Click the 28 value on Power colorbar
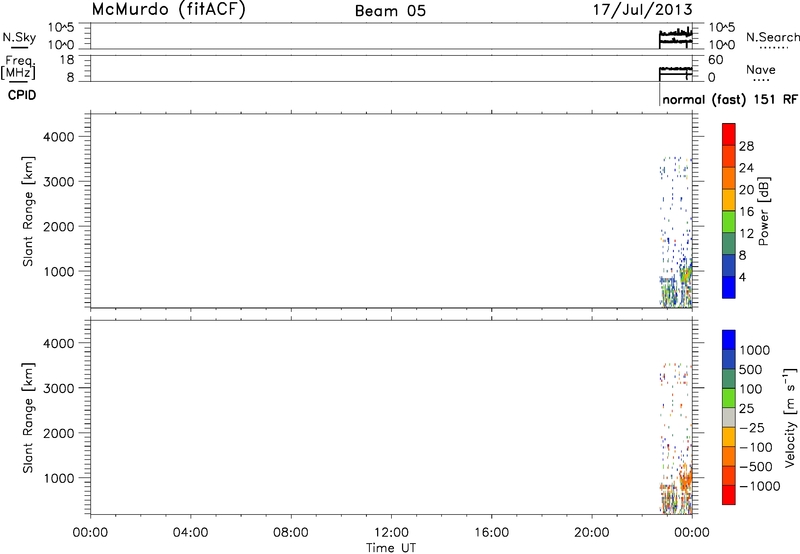This screenshot has height=554, width=800. 746,146
